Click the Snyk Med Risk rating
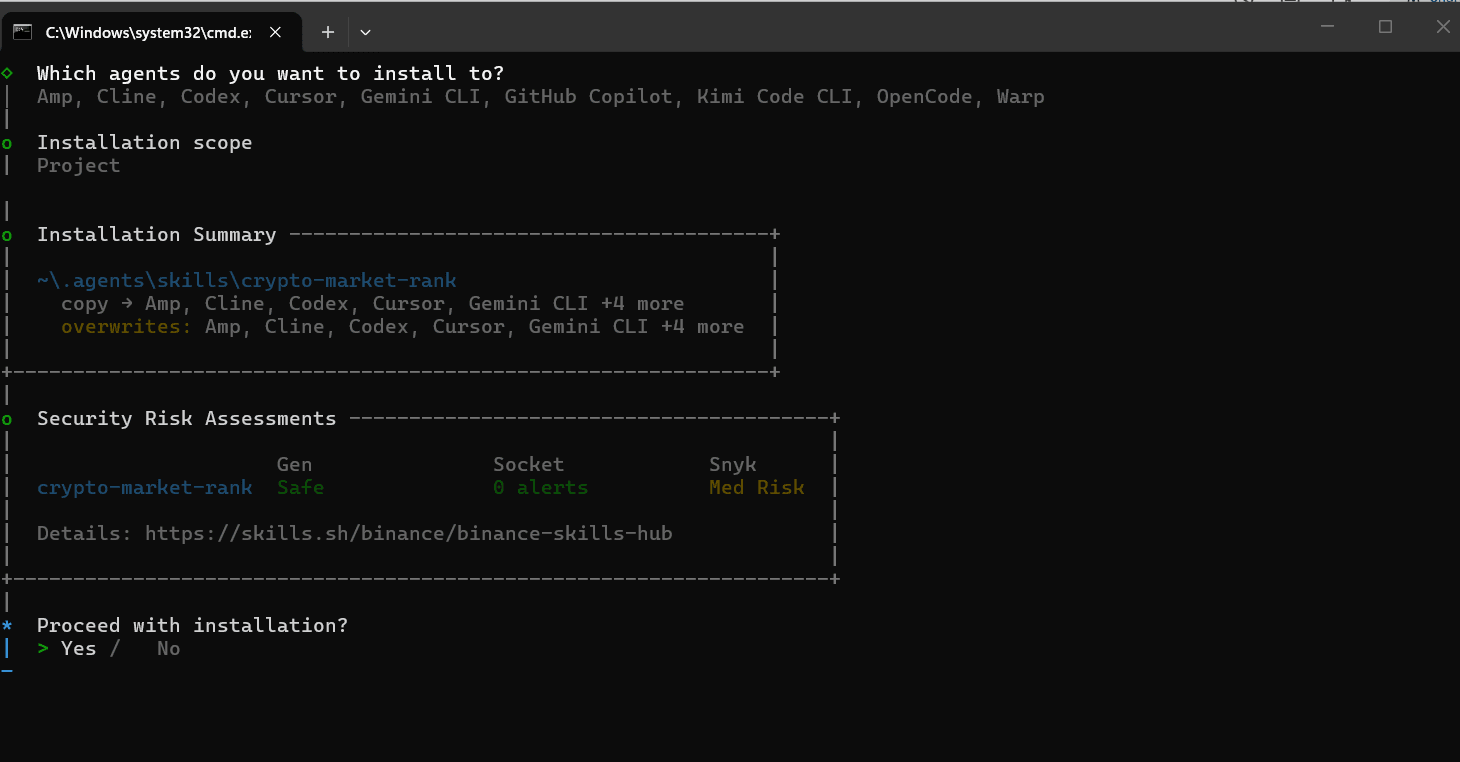1460x762 pixels. click(x=756, y=488)
